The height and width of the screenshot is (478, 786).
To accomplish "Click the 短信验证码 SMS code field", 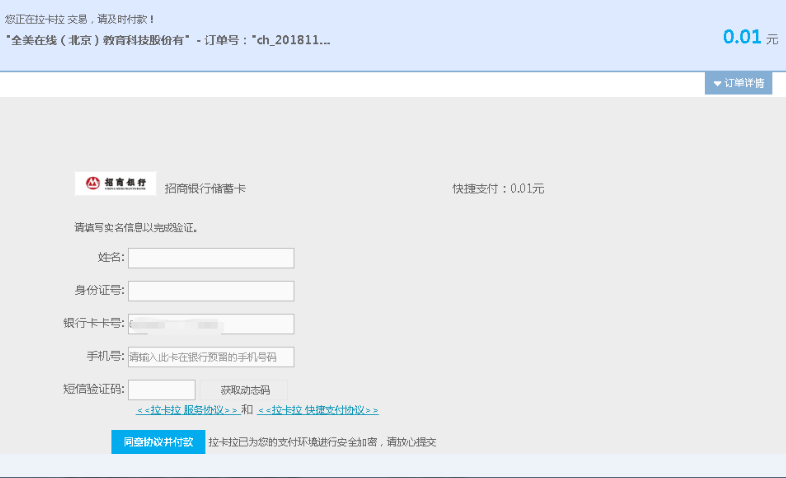I will [162, 390].
